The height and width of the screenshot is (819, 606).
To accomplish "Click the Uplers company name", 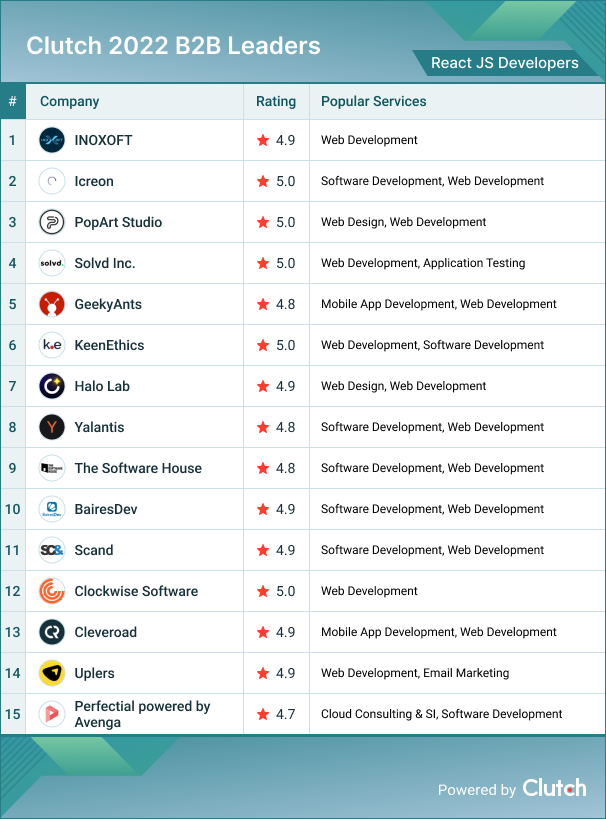I will (95, 673).
